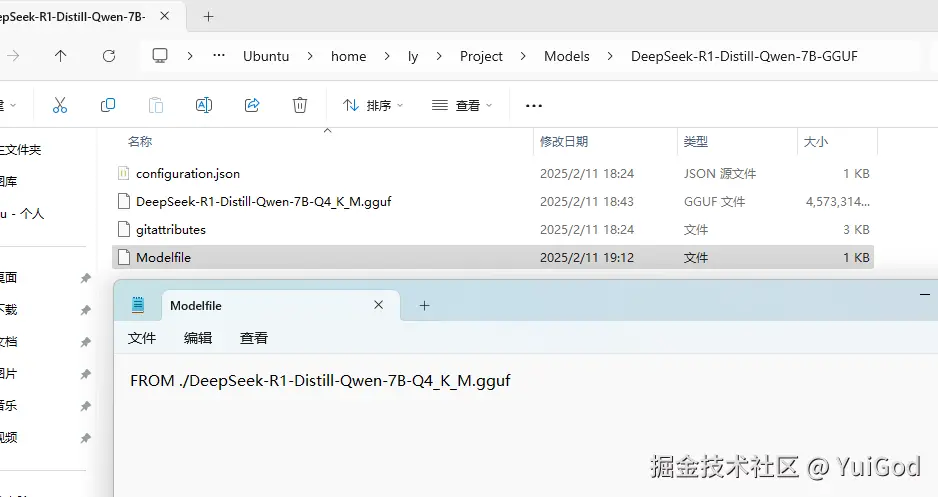Navigate to ly folder in breadcrumb
The width and height of the screenshot is (938, 497).
(x=413, y=56)
